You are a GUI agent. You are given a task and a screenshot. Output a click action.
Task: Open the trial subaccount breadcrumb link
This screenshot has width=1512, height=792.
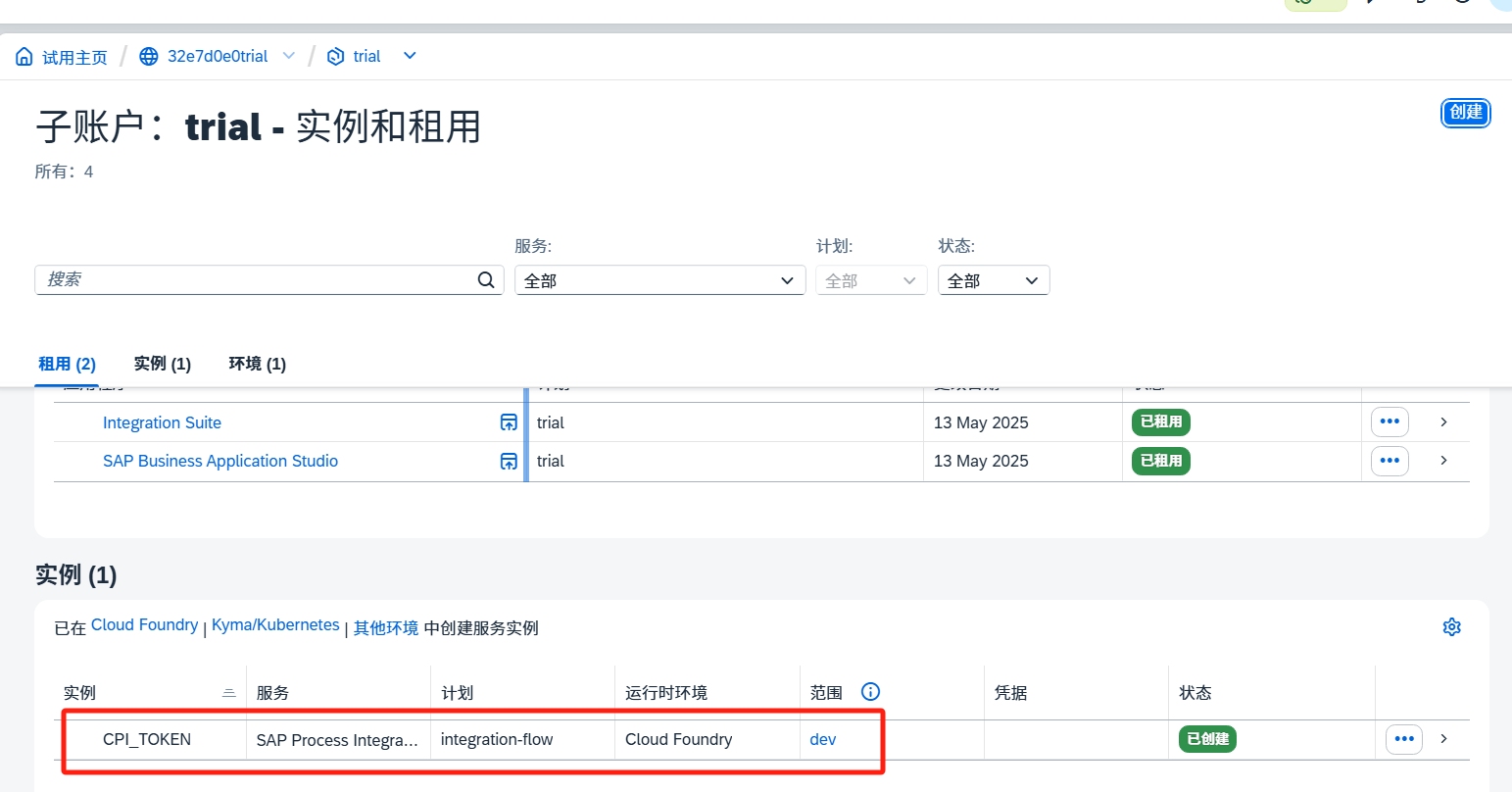[366, 57]
